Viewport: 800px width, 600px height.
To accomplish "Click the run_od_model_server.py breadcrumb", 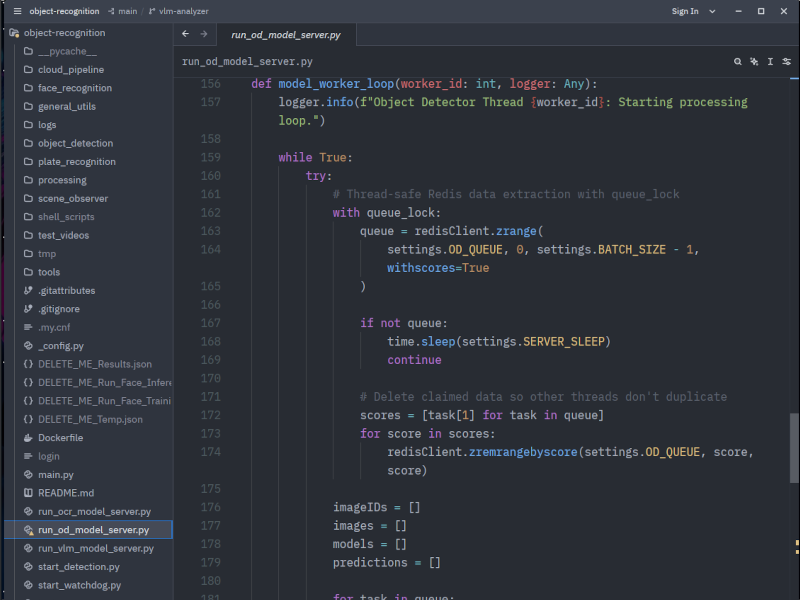I will point(247,62).
